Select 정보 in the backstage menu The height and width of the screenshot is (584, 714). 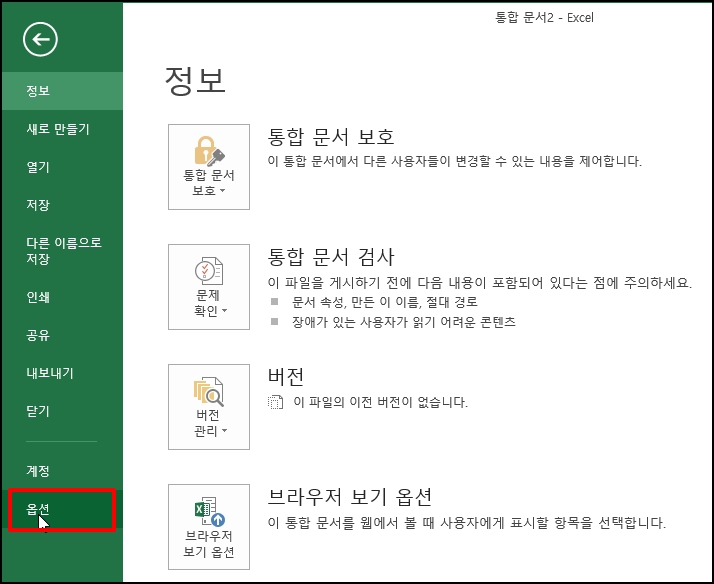[62, 91]
